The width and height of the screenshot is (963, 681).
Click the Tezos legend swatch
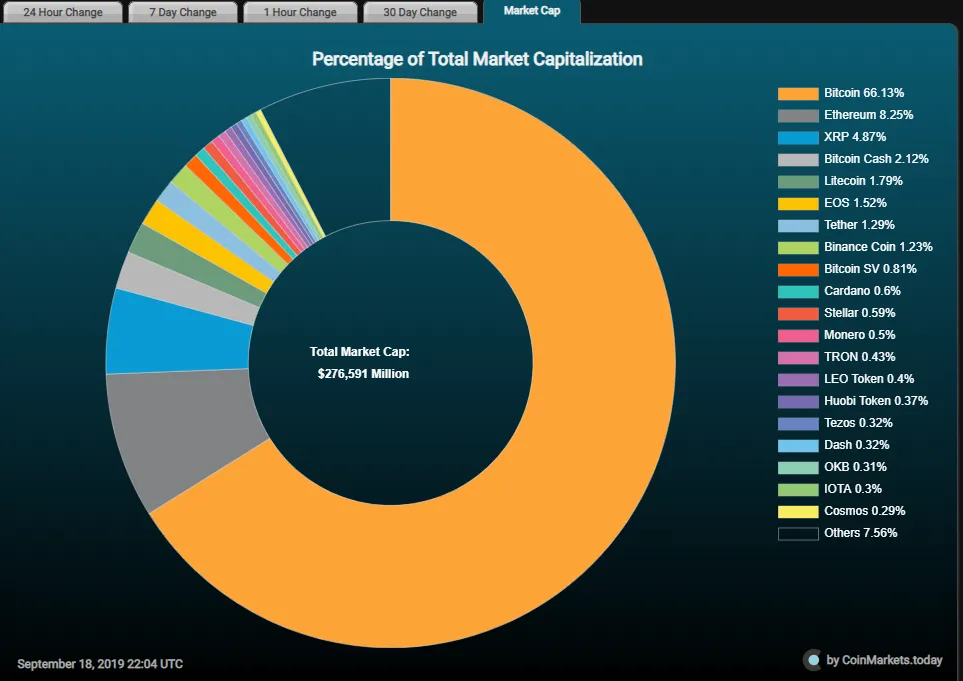(x=798, y=424)
